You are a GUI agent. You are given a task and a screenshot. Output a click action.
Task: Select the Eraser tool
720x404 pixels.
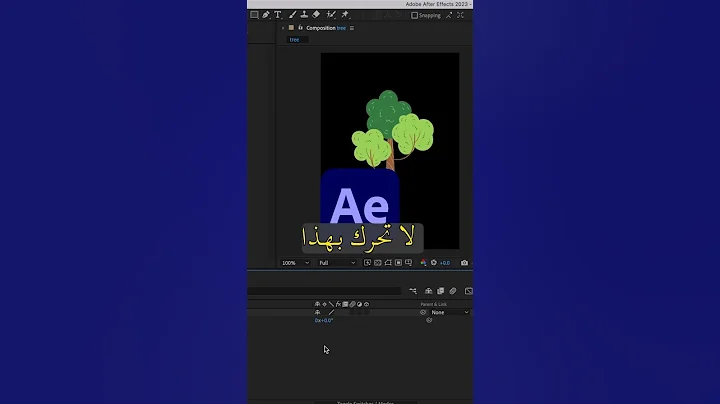click(x=316, y=15)
